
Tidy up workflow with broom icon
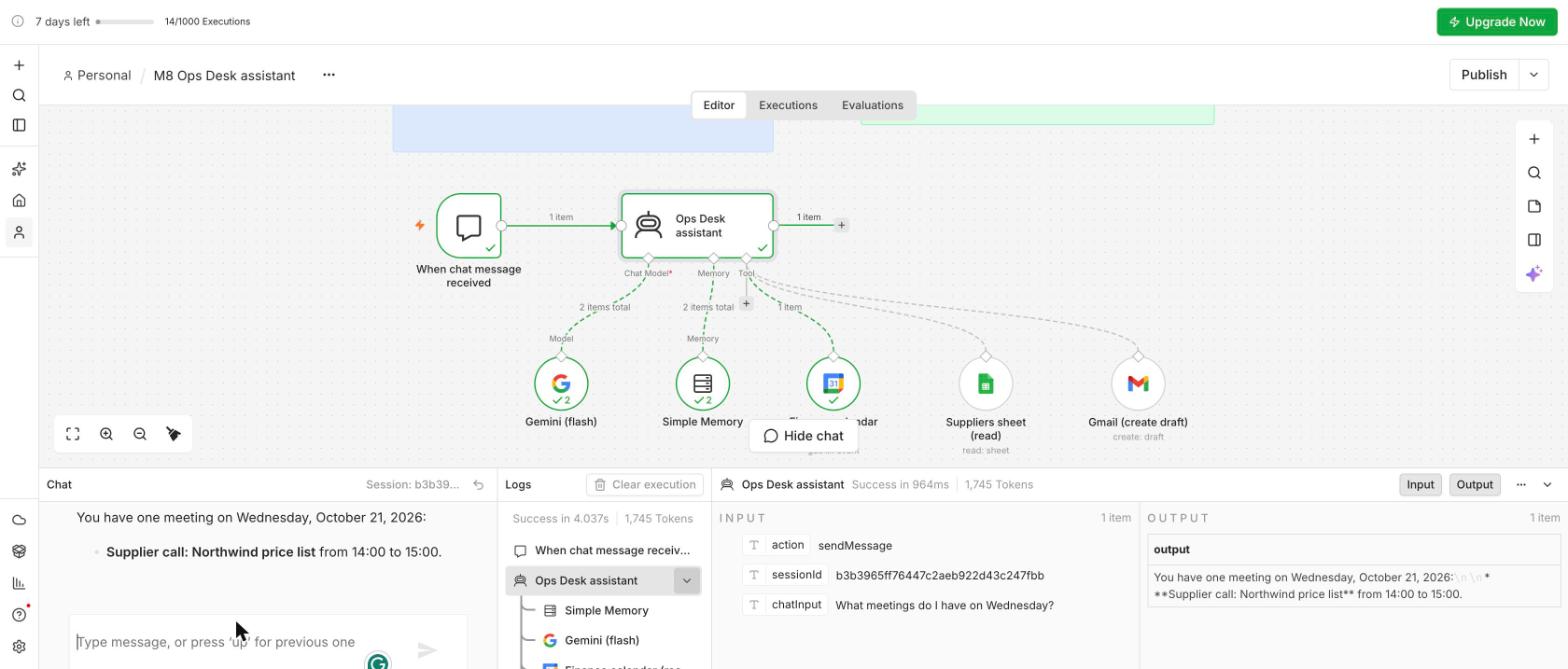(x=173, y=434)
